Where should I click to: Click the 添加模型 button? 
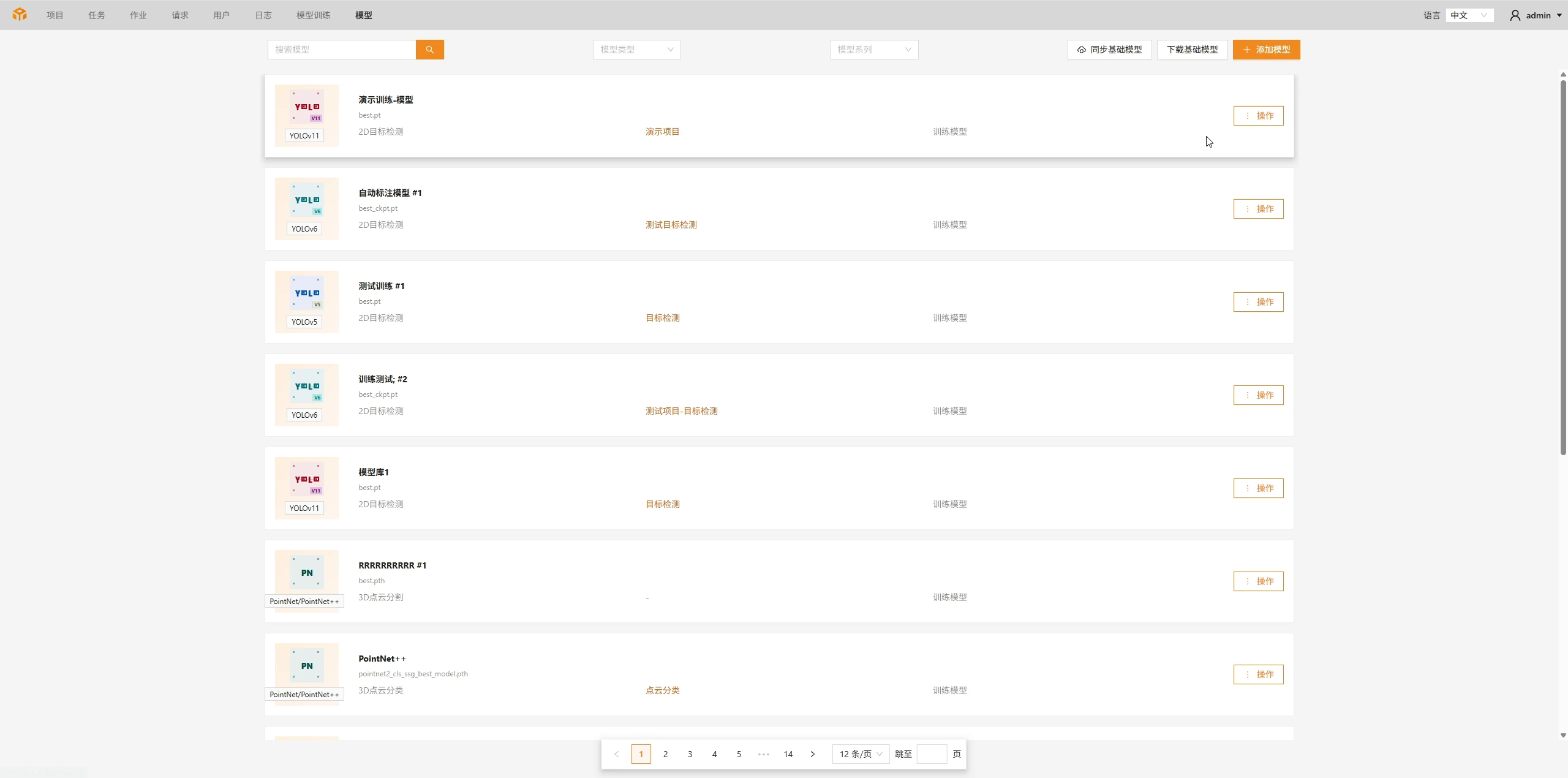(x=1266, y=50)
